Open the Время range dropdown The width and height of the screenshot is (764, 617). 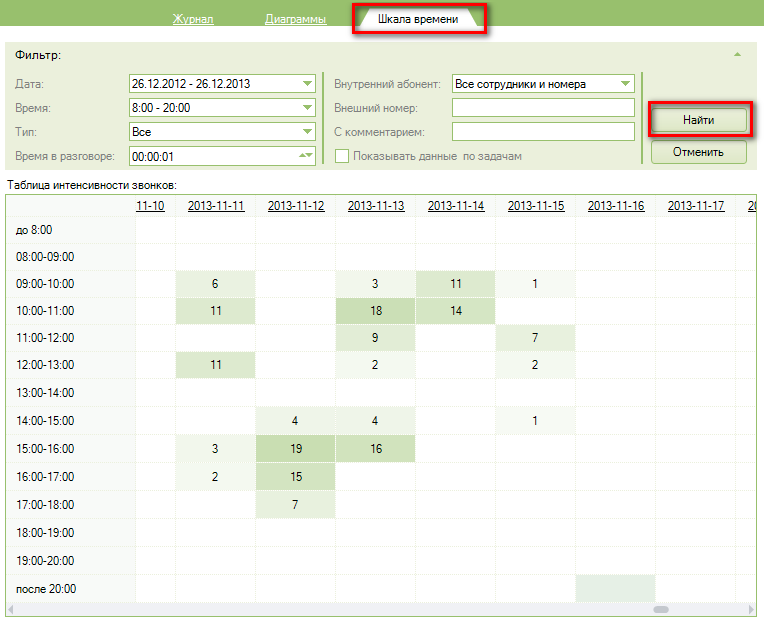(307, 108)
